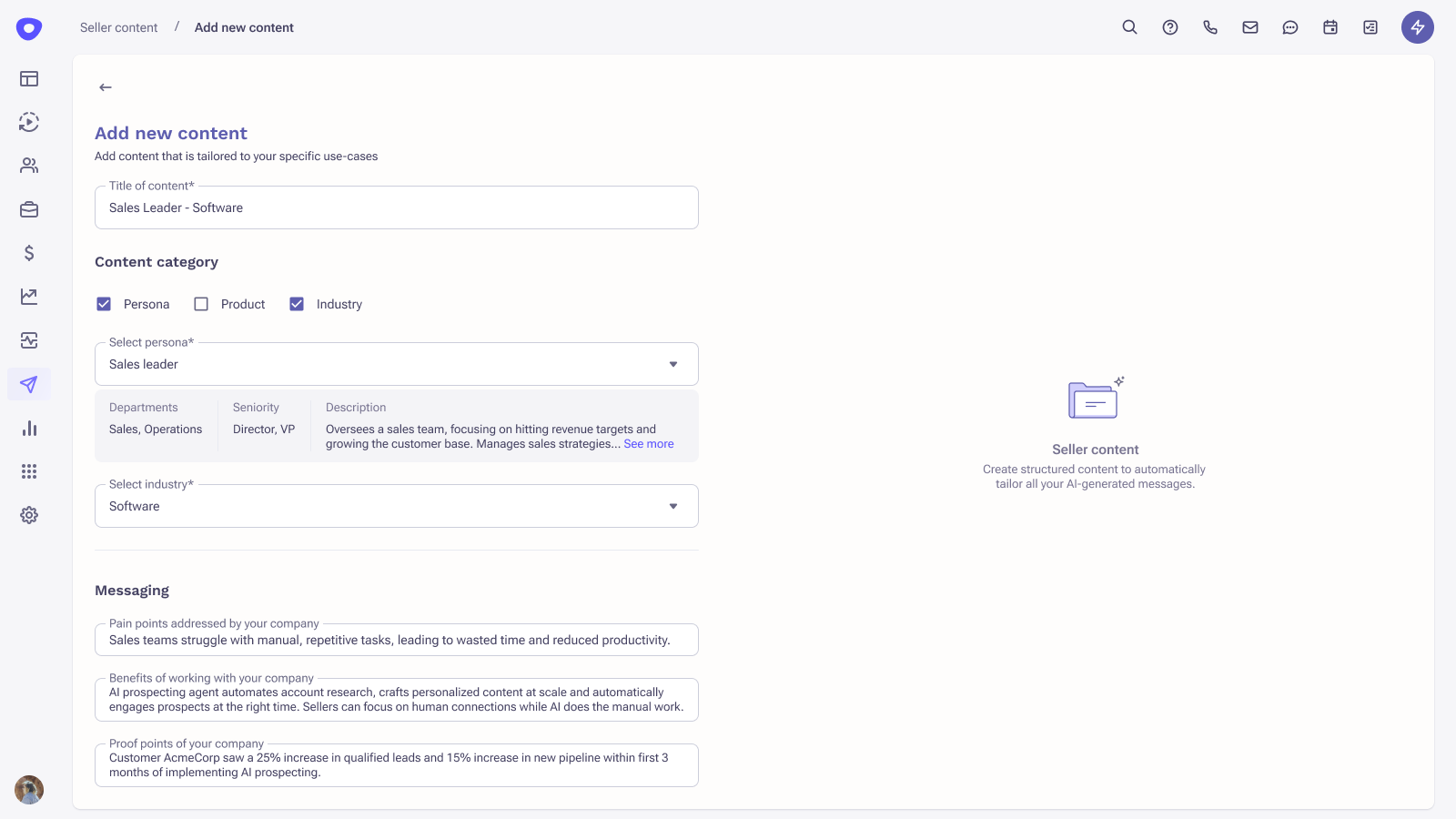1456x819 pixels.
Task: Open the search icon in the top bar
Action: (1128, 27)
